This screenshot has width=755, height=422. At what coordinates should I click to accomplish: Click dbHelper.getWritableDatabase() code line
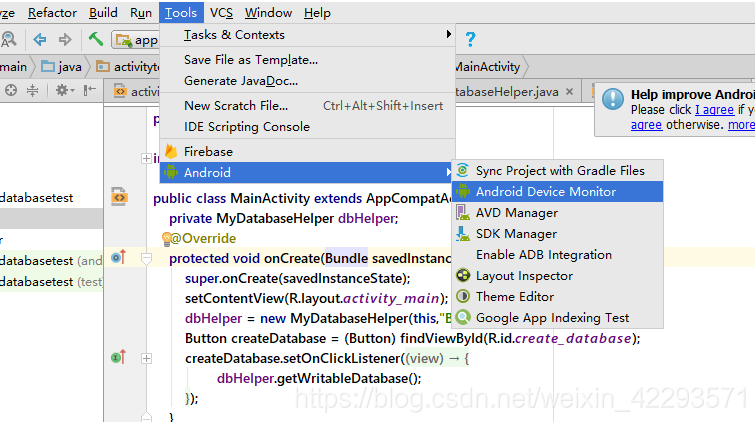click(x=319, y=379)
